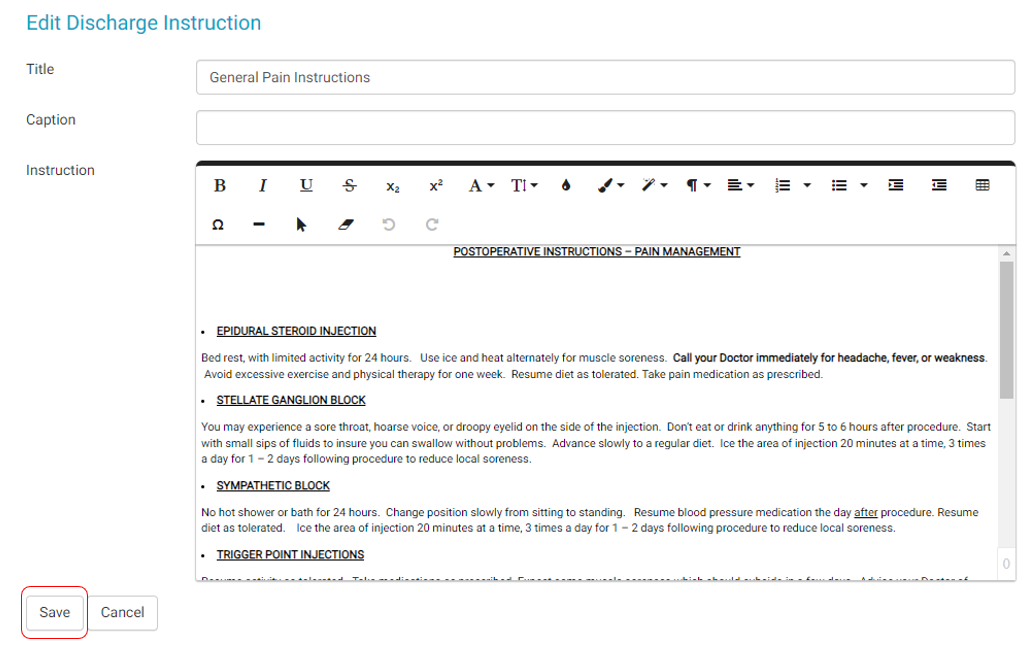Image resolution: width=1028 pixels, height=660 pixels.
Task: Increase indent of the paragraph
Action: 896,185
